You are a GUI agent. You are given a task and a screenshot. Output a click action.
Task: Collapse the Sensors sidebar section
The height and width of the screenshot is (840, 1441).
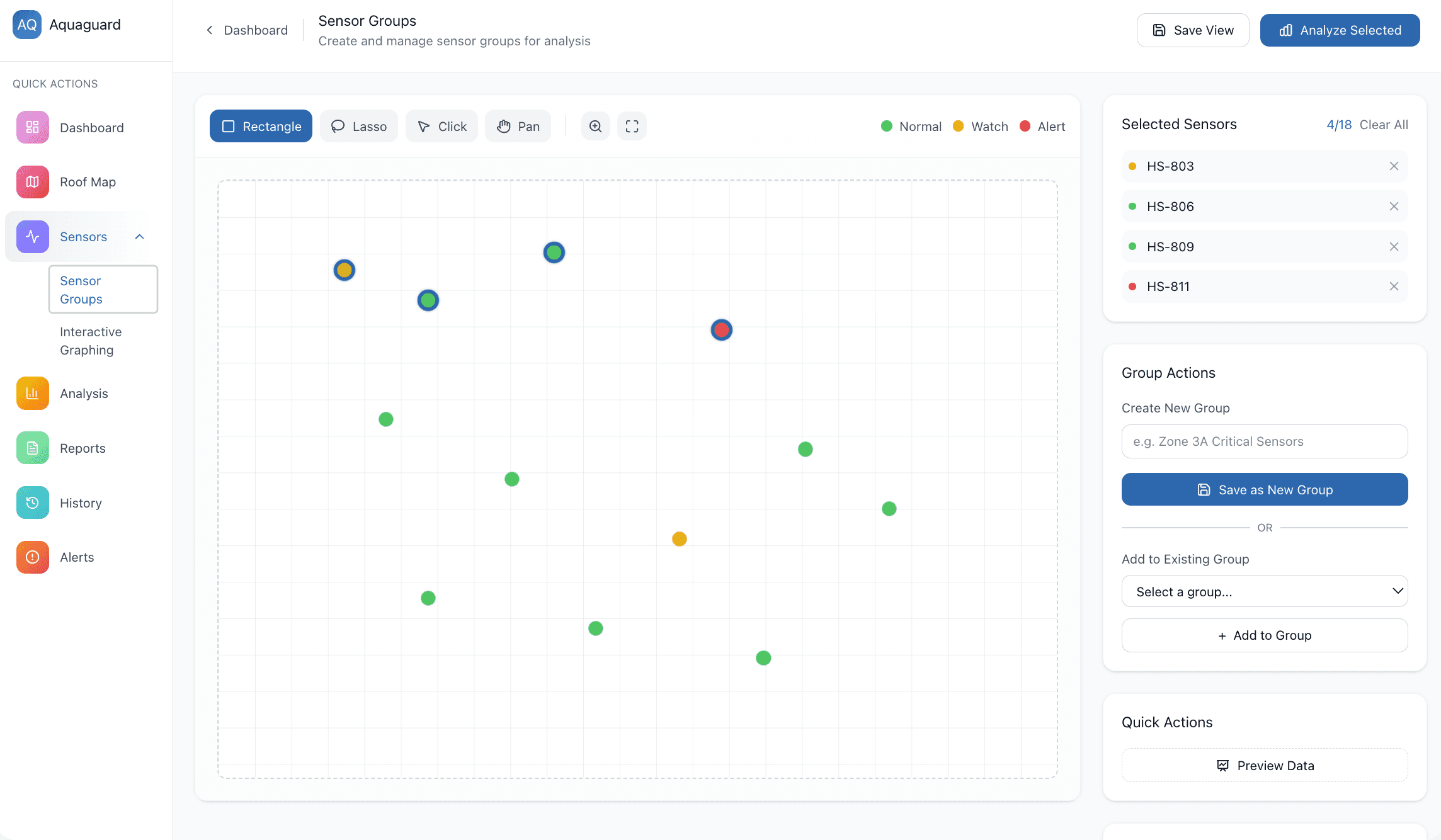coord(140,237)
